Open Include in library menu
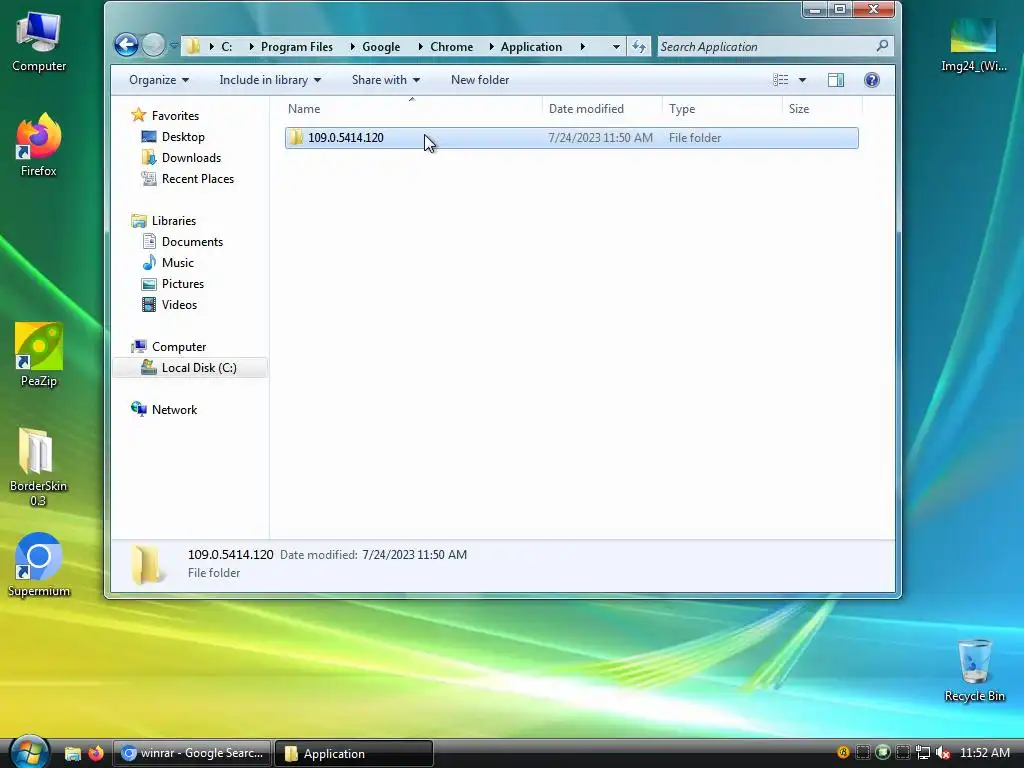 [x=270, y=80]
